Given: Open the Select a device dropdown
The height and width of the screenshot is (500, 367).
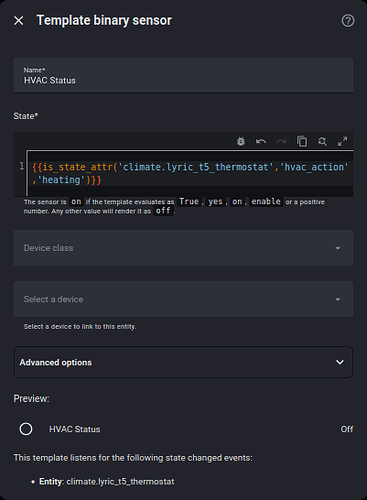Looking at the screenshot, I should tap(183, 299).
